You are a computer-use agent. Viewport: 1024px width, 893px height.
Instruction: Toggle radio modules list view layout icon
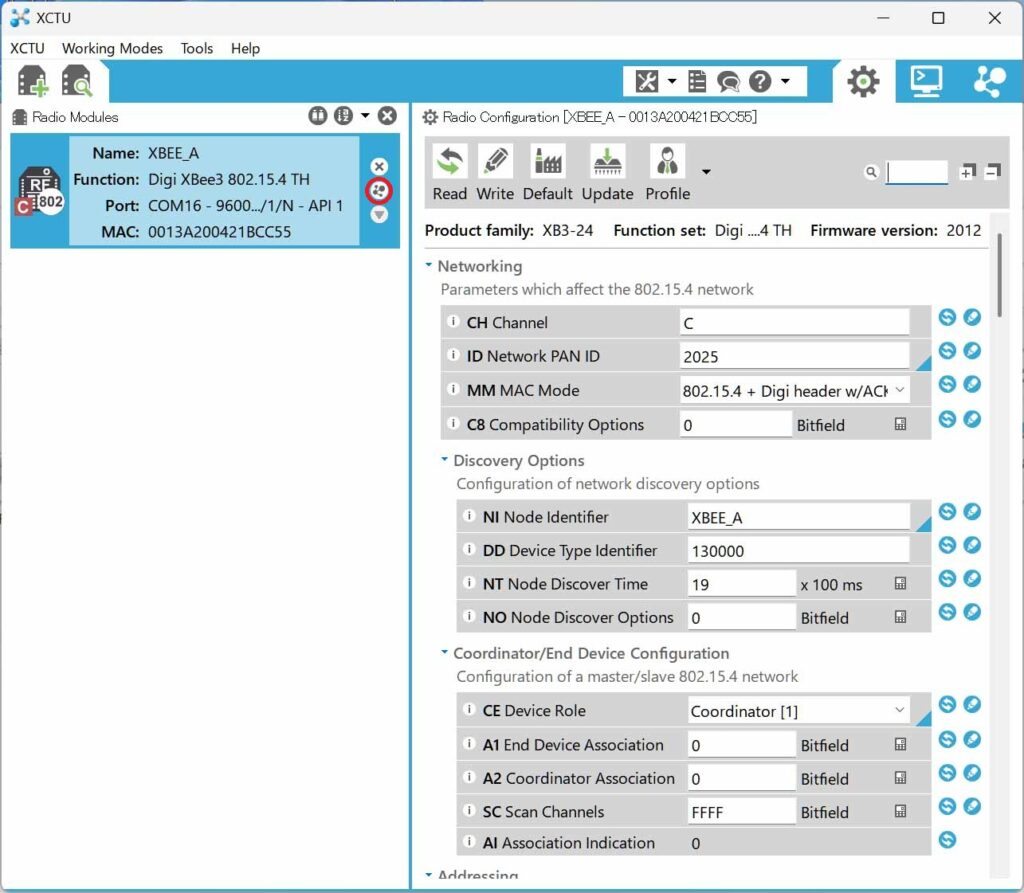pos(317,116)
